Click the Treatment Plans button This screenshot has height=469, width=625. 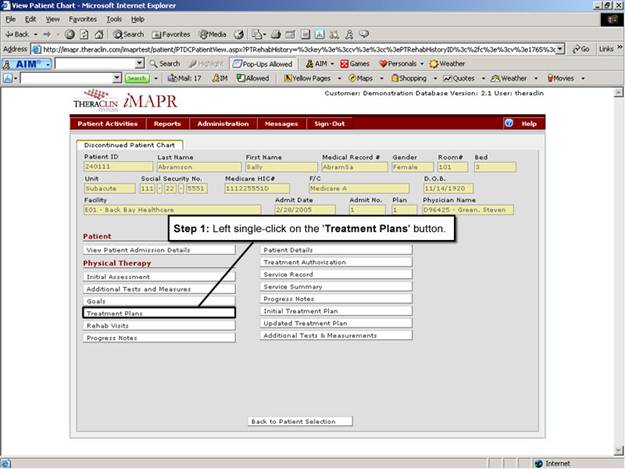point(158,313)
